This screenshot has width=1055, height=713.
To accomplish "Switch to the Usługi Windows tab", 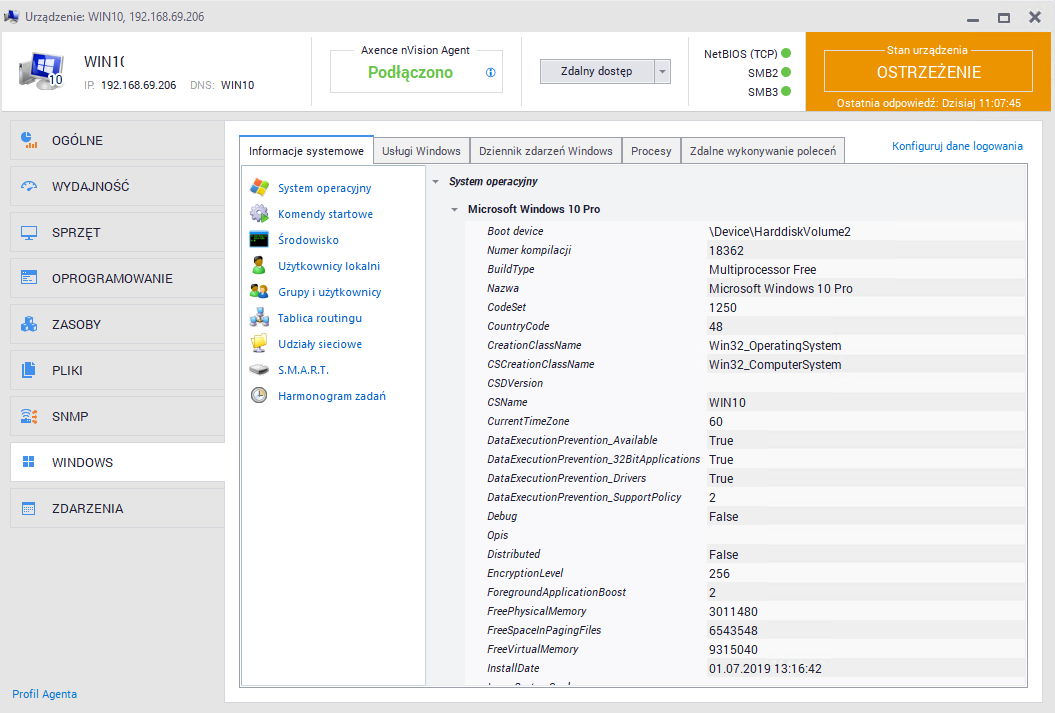I will point(421,151).
